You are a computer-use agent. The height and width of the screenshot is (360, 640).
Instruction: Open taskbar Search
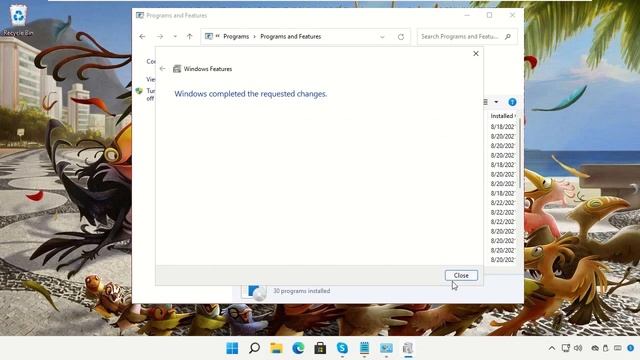click(254, 348)
